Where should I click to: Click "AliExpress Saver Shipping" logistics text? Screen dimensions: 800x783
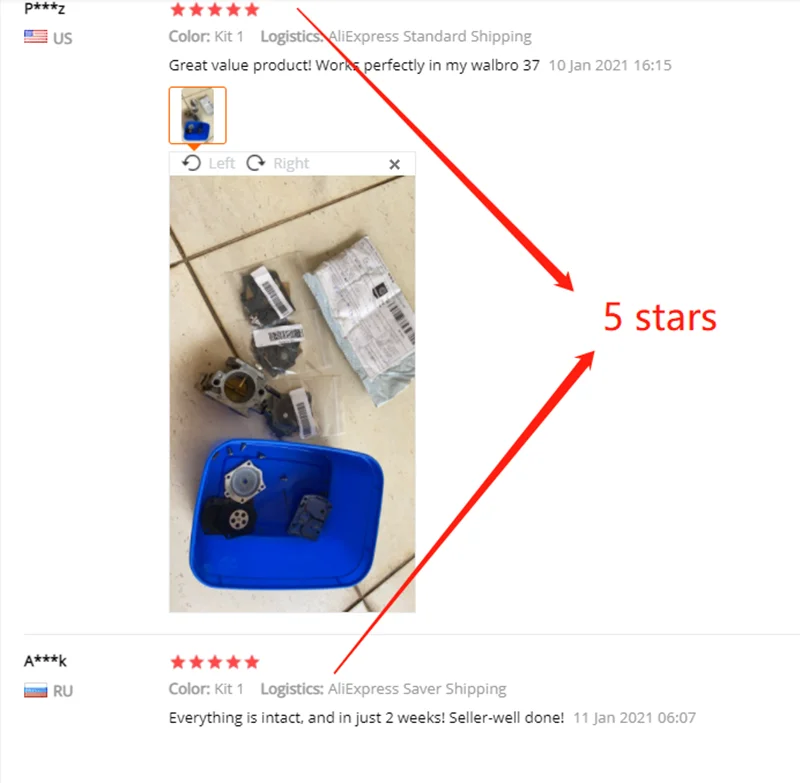pos(417,689)
